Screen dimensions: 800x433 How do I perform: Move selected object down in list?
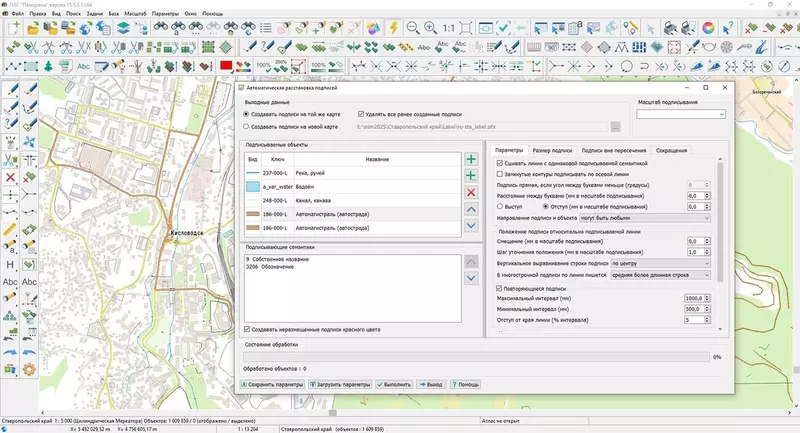tap(471, 225)
